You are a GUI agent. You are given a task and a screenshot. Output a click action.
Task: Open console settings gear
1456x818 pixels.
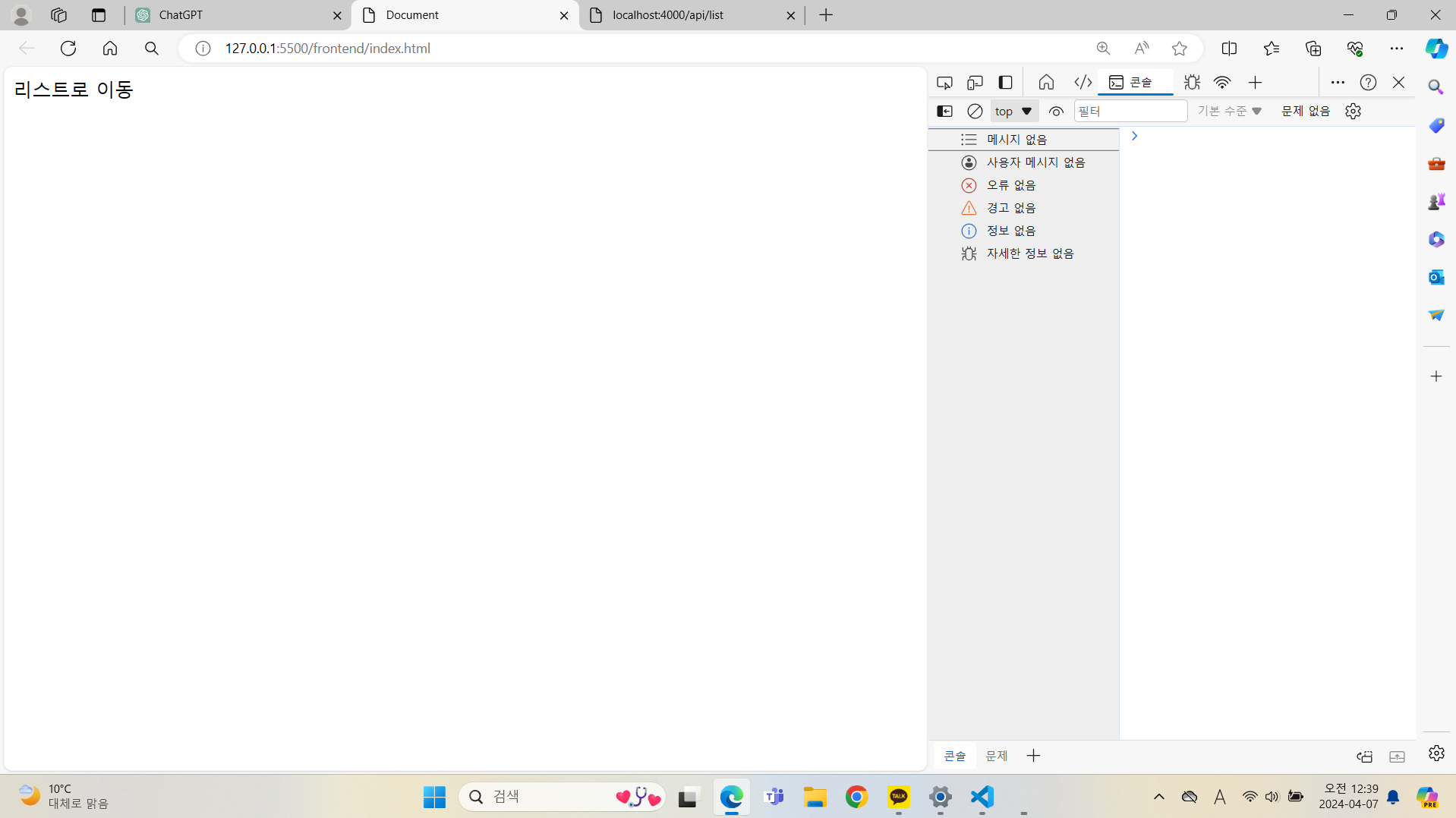[1353, 112]
